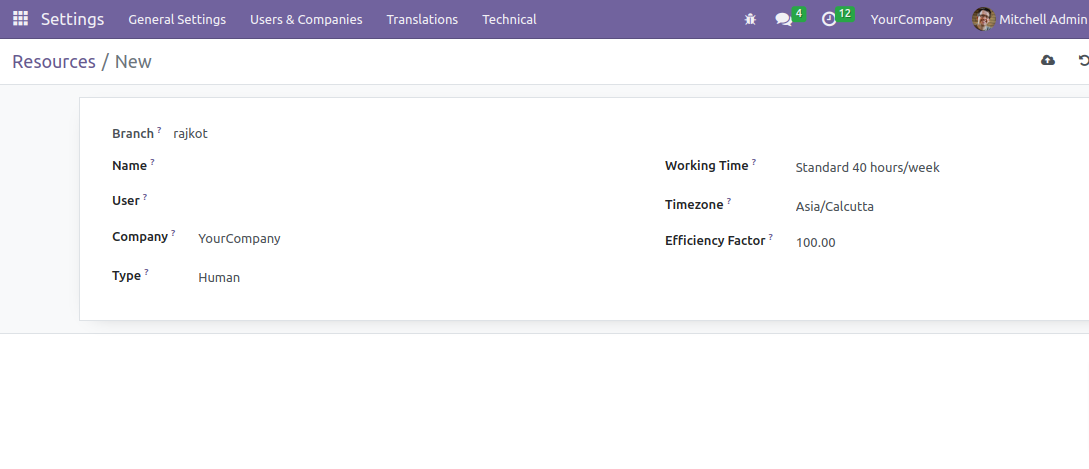The height and width of the screenshot is (469, 1089).
Task: Switch company via YourCompany selector
Action: [911, 19]
